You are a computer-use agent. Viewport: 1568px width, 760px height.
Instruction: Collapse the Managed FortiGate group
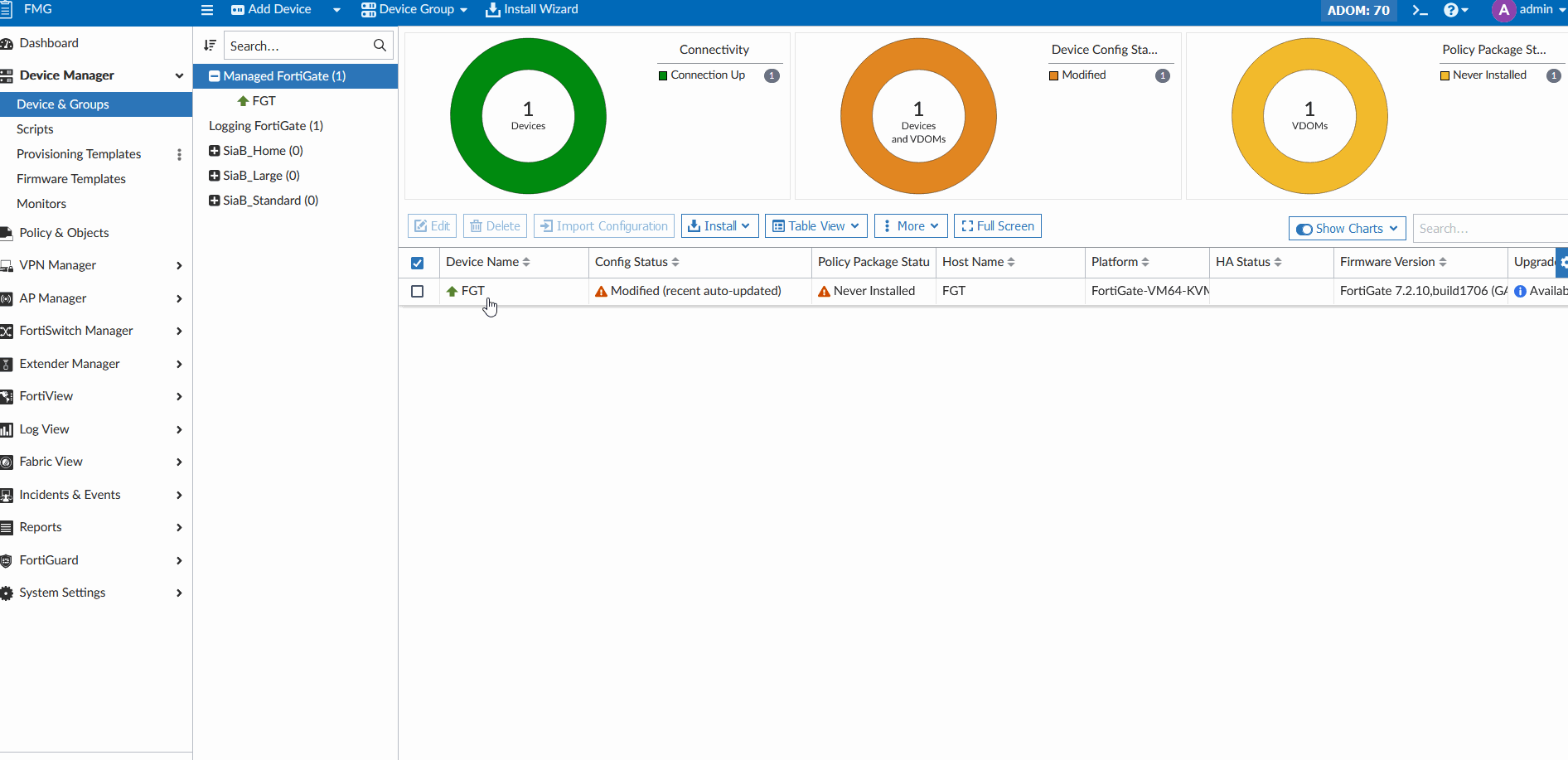pyautogui.click(x=214, y=76)
